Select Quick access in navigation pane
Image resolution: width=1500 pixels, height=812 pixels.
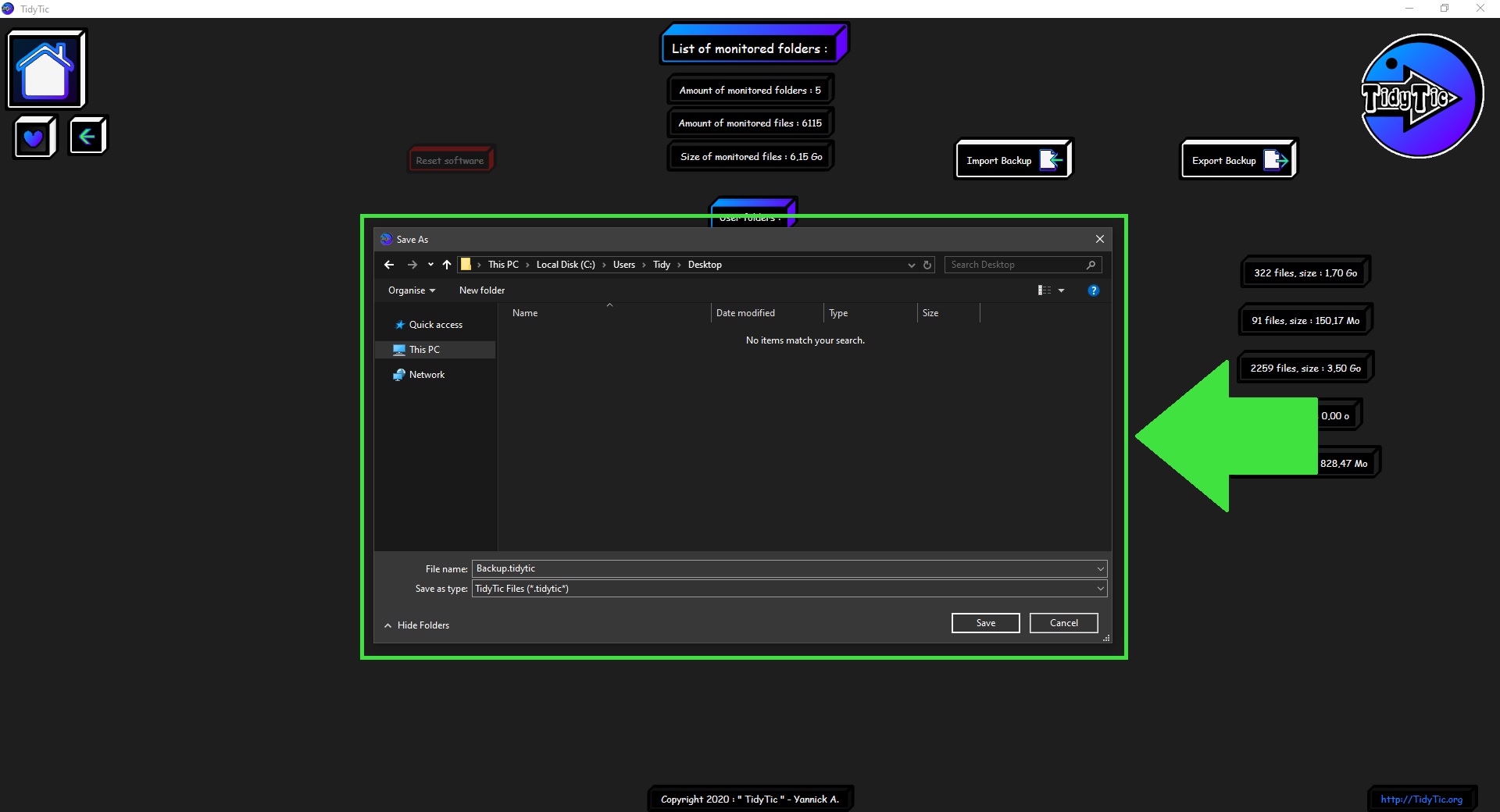(x=435, y=325)
